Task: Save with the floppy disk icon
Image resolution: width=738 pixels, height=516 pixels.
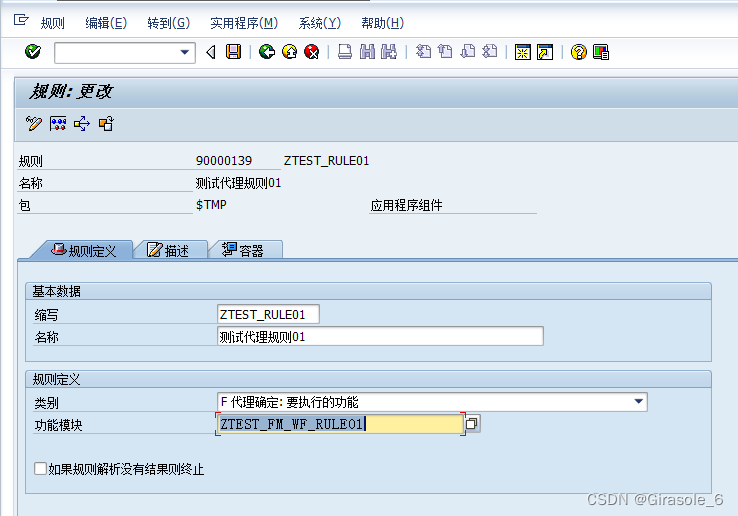Action: pyautogui.click(x=233, y=52)
